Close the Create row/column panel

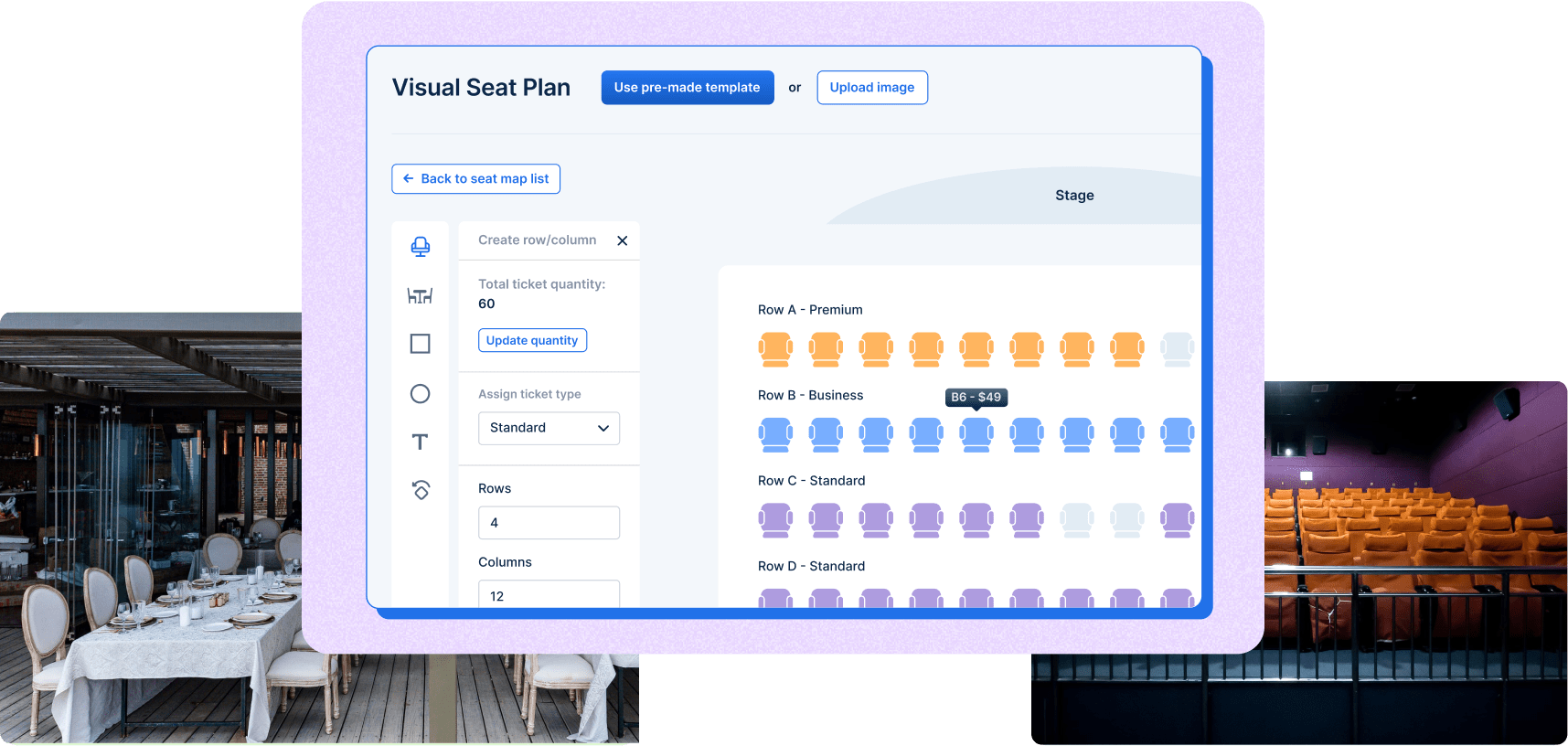(x=623, y=240)
